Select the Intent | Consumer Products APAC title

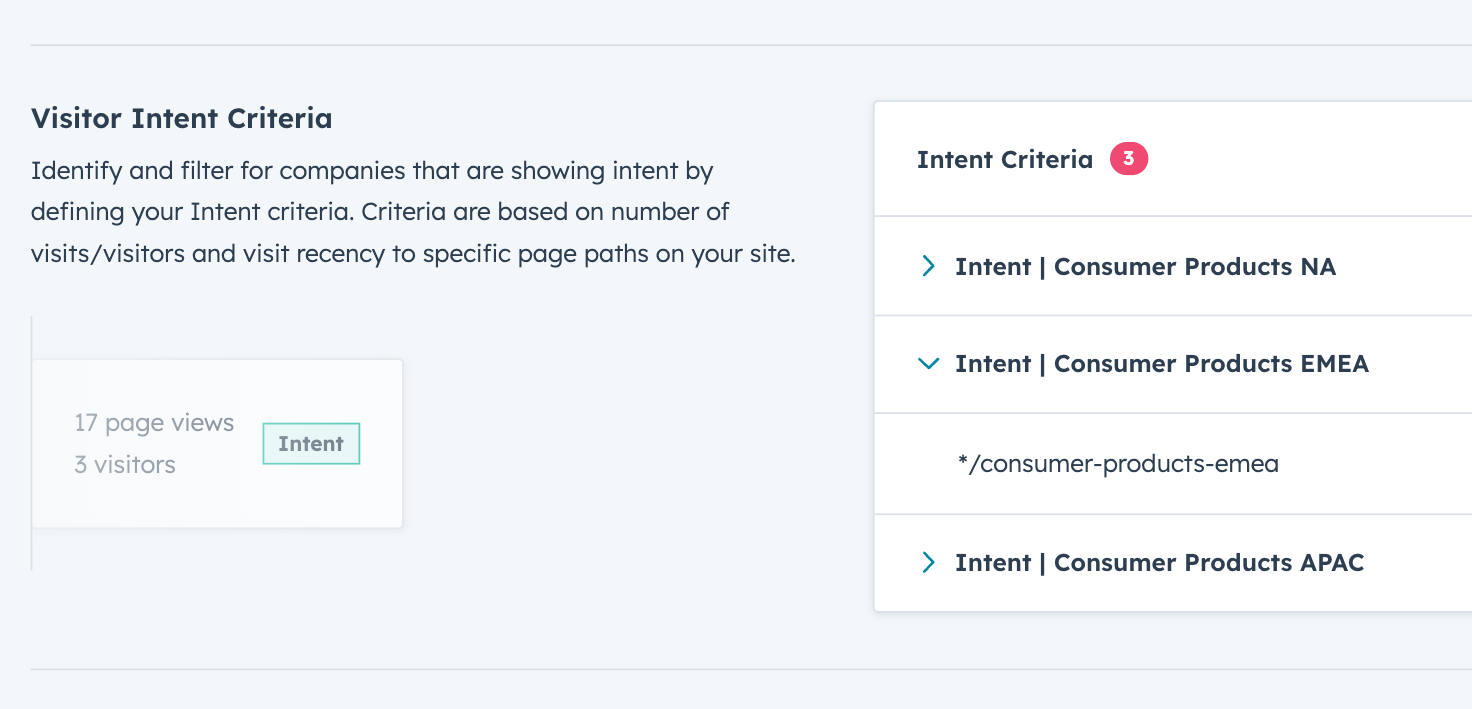1159,562
